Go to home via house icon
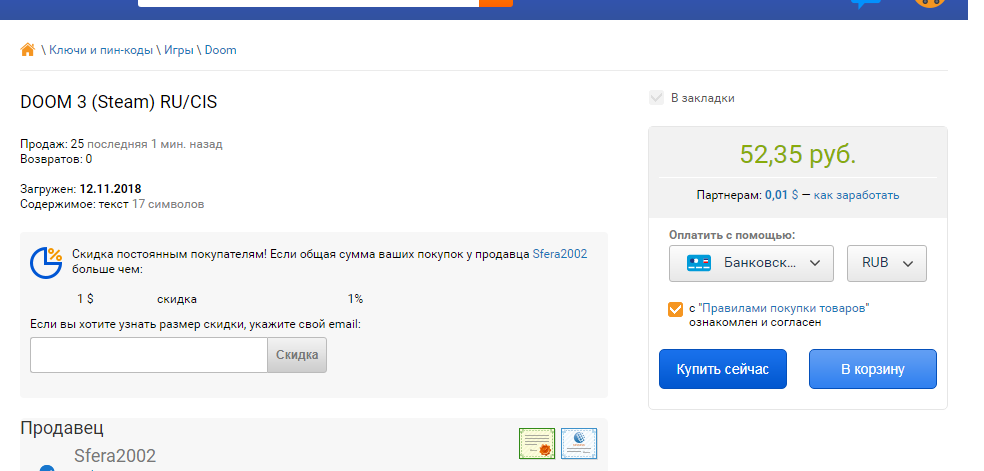The height and width of the screenshot is (471, 984). point(28,50)
